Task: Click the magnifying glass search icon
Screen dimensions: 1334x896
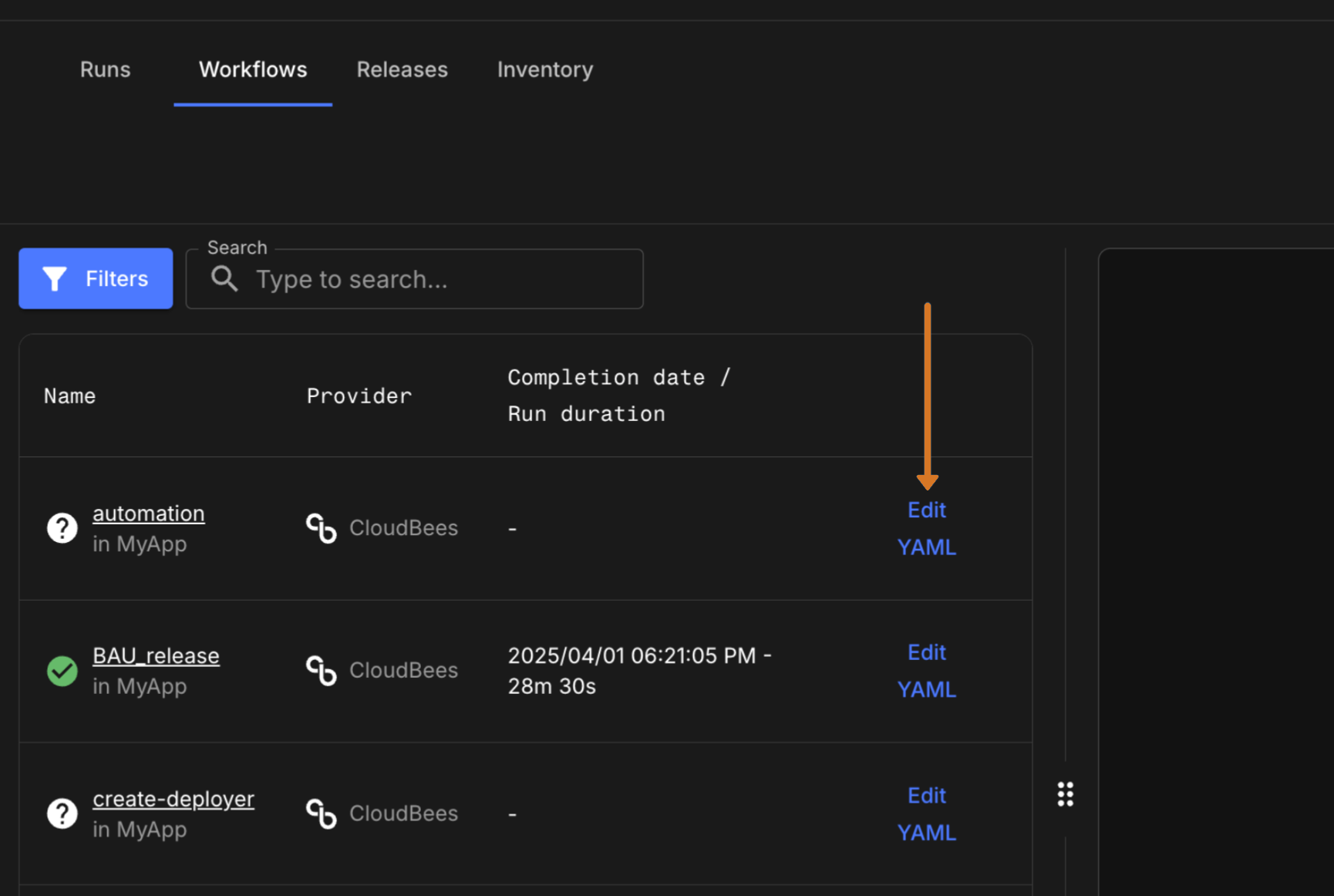Action: pyautogui.click(x=224, y=278)
